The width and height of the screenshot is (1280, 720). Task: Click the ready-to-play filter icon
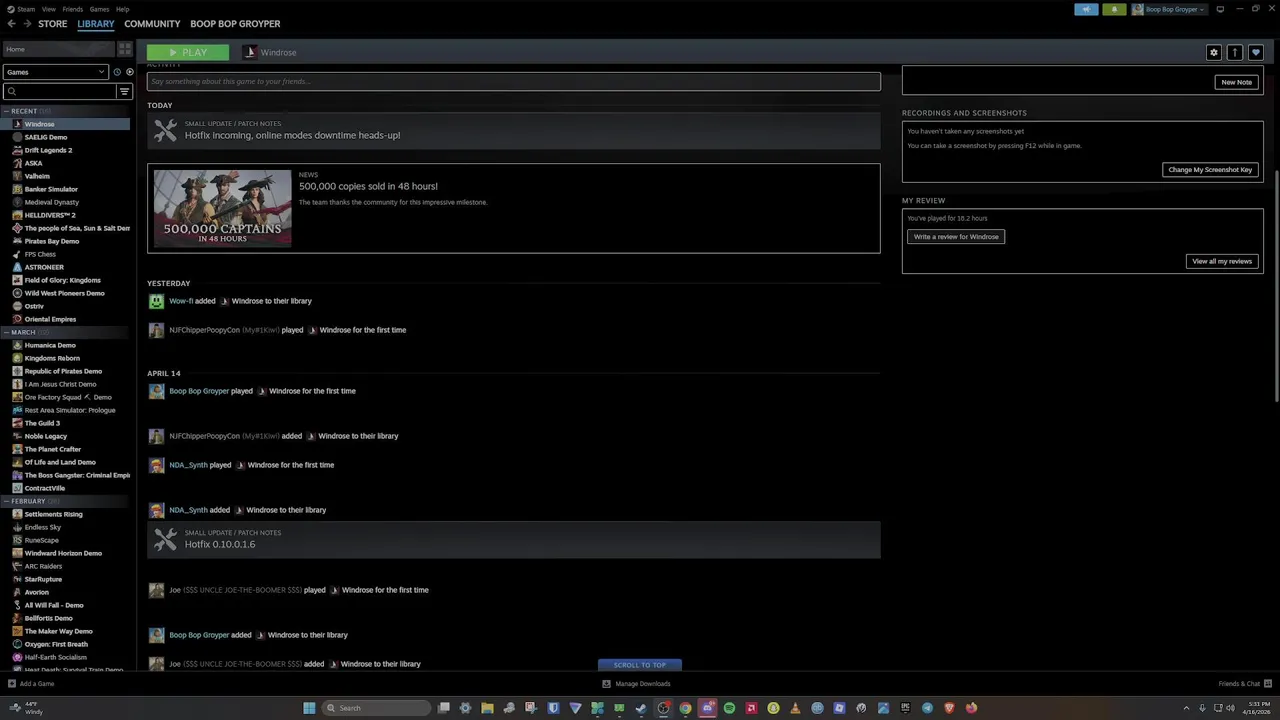click(x=129, y=72)
